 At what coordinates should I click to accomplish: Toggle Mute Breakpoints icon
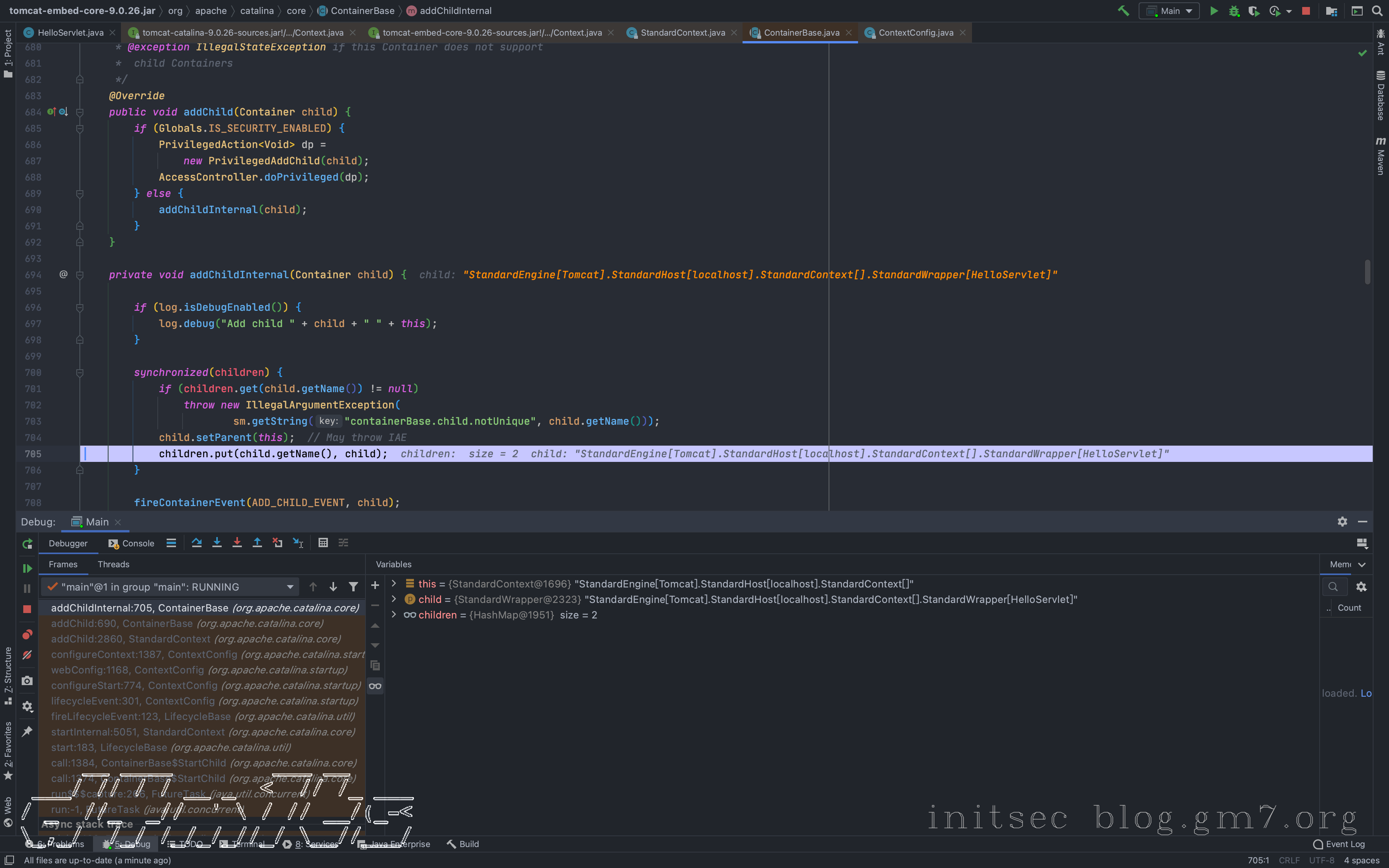point(27,655)
